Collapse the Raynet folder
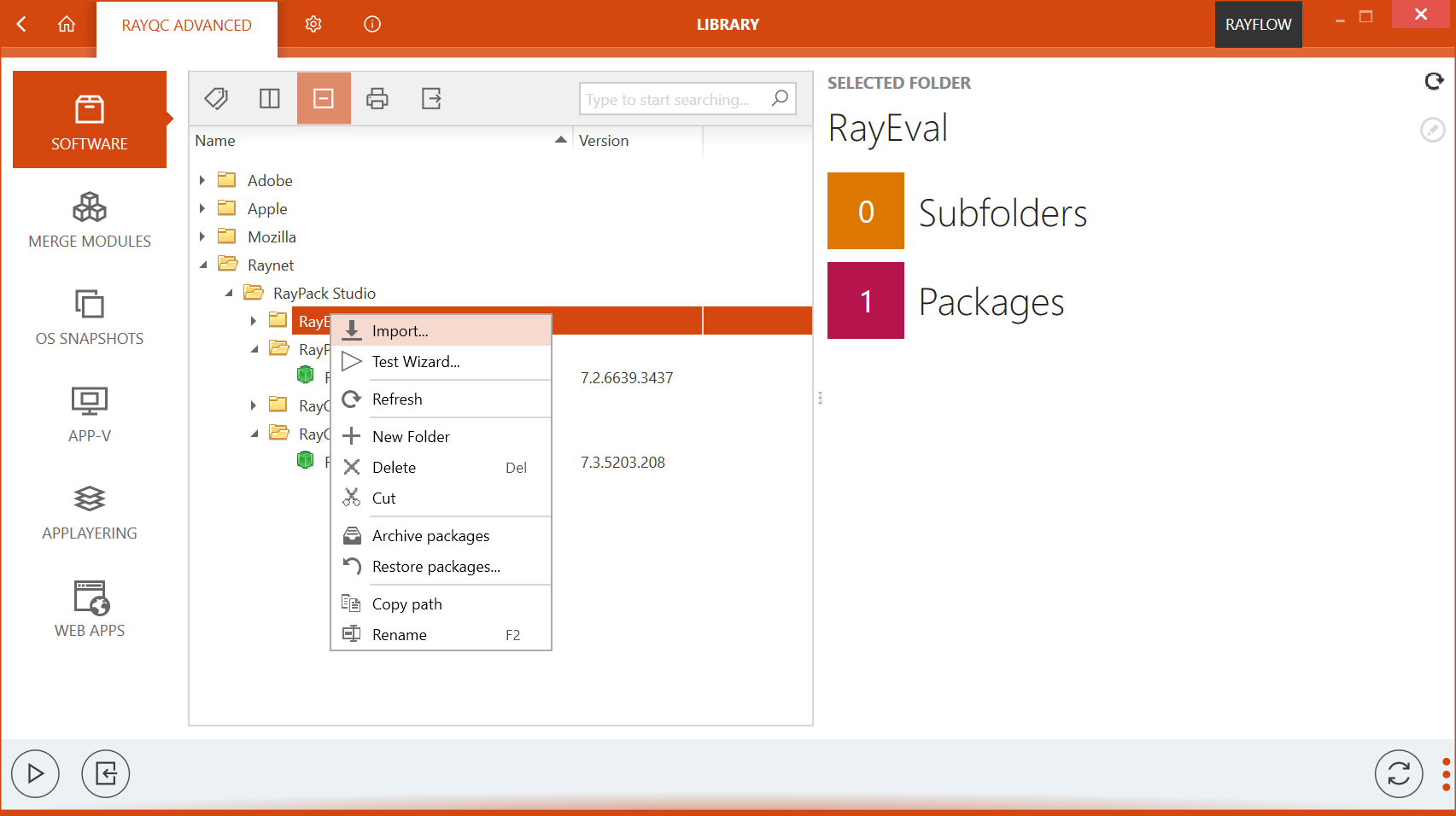The width and height of the screenshot is (1456, 816). tap(203, 265)
